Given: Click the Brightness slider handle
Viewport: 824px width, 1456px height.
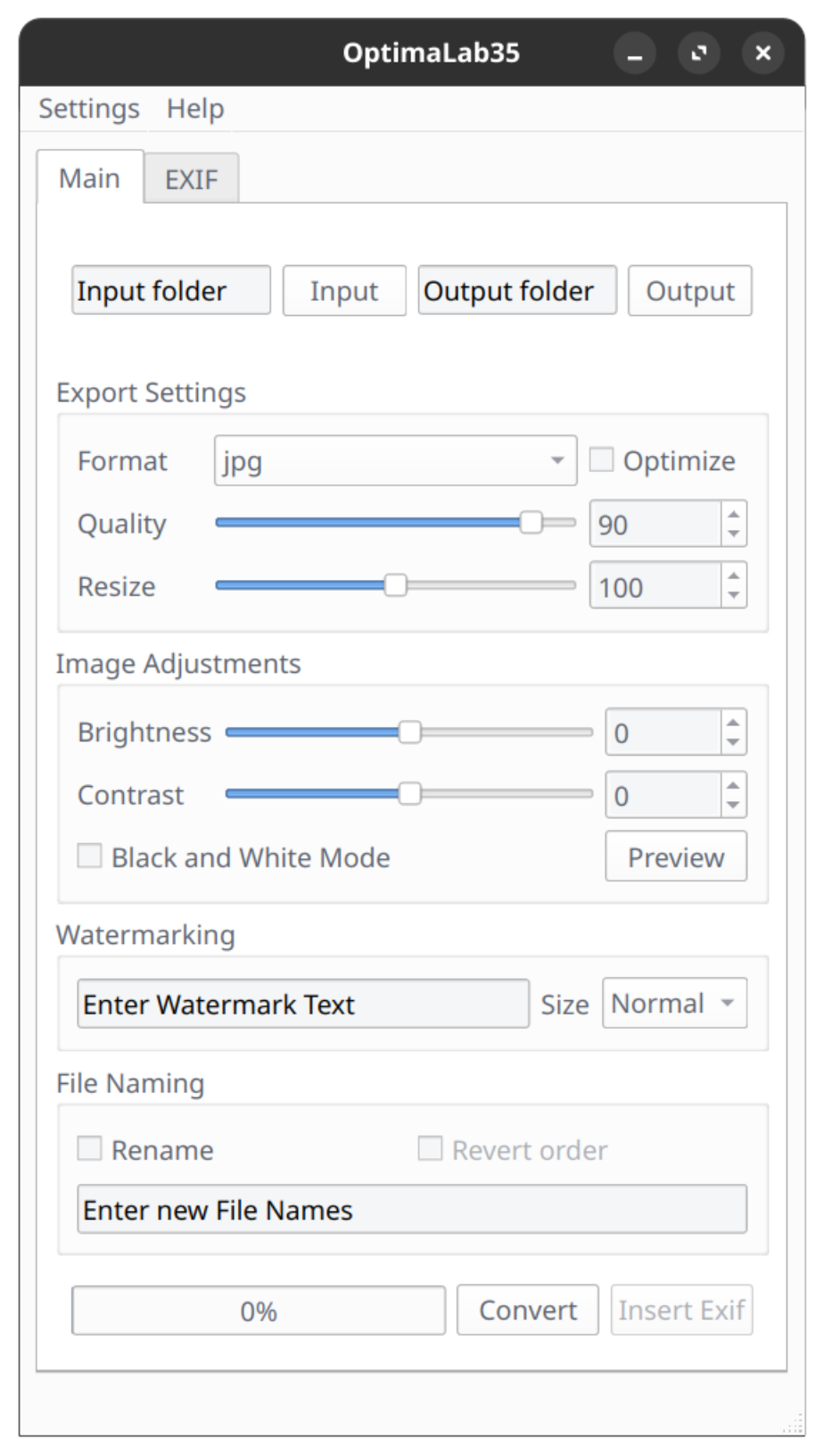Looking at the screenshot, I should (x=409, y=732).
